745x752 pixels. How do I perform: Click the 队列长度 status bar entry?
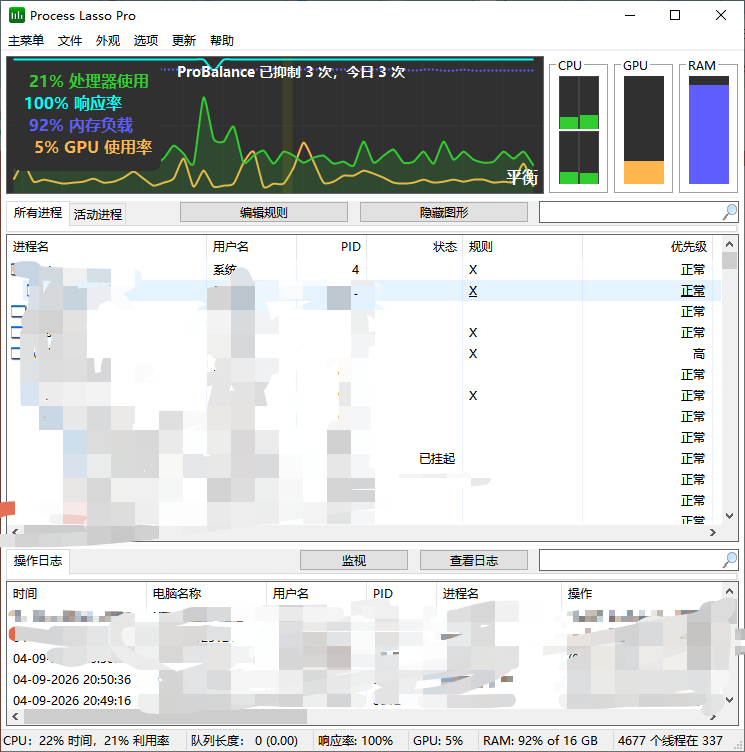click(x=244, y=740)
